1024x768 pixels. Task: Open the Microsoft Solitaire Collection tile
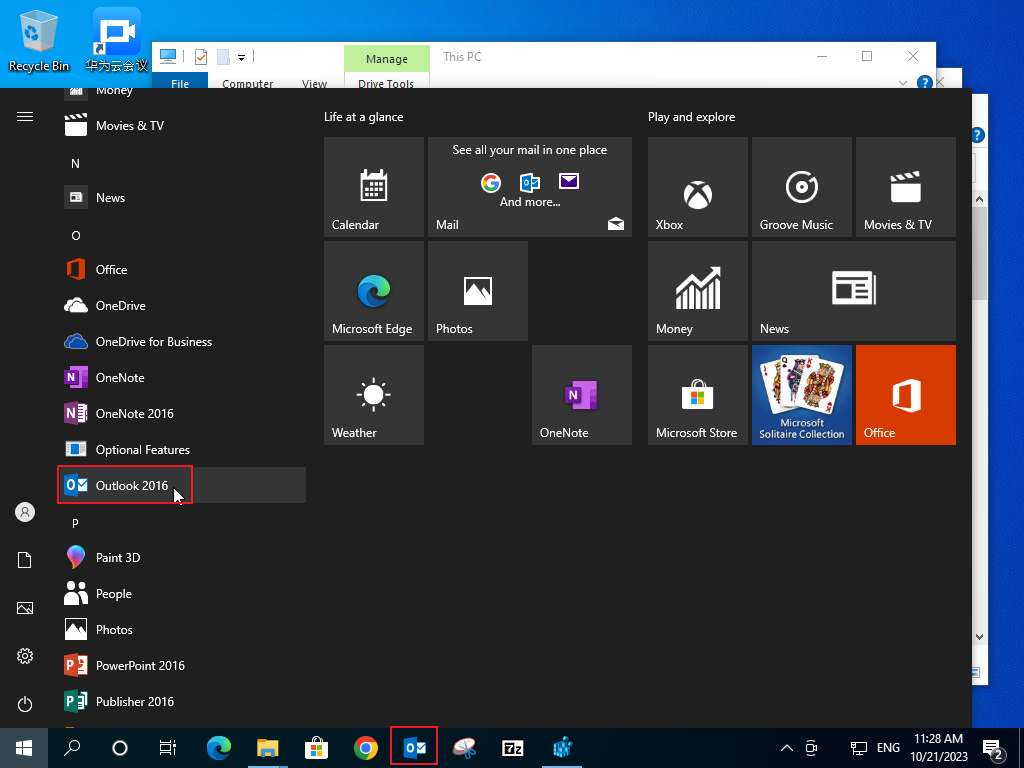(x=801, y=395)
